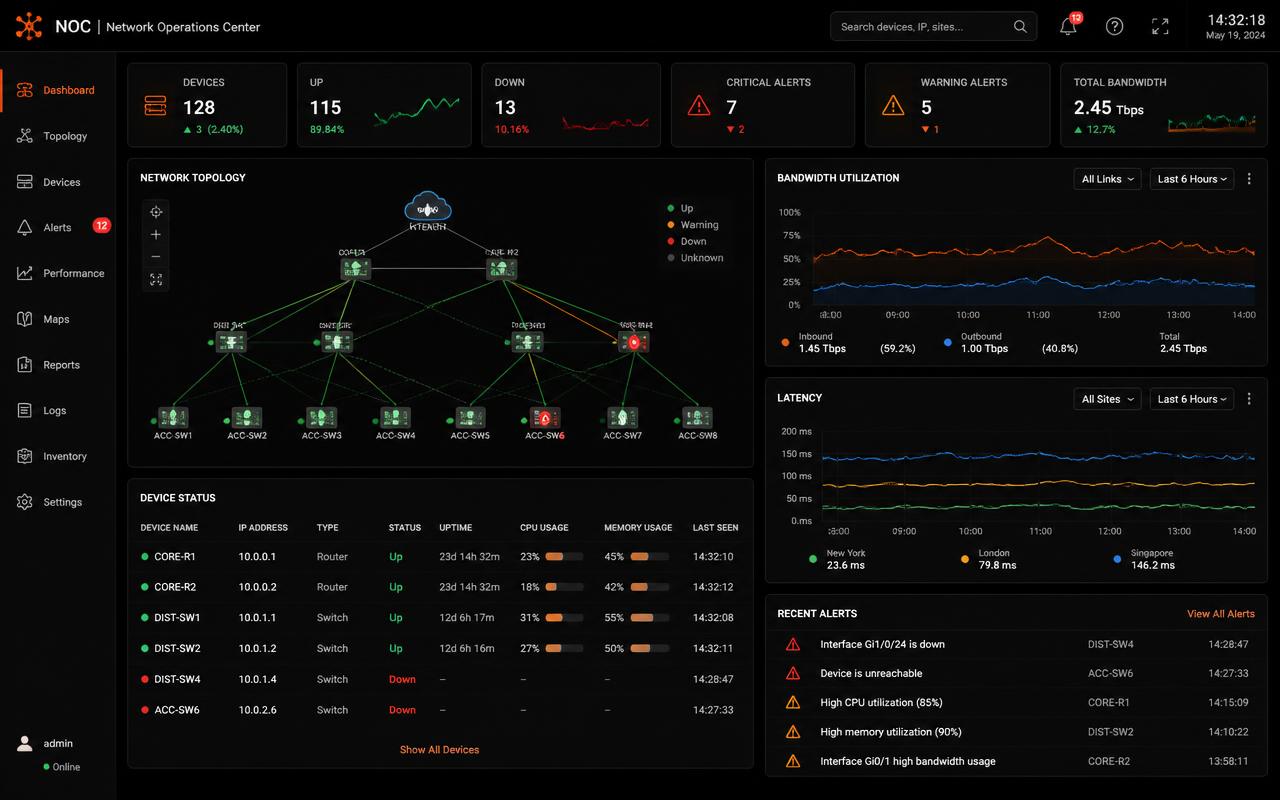Recenter topology with the crosshair icon
The width and height of the screenshot is (1280, 800).
tap(156, 212)
